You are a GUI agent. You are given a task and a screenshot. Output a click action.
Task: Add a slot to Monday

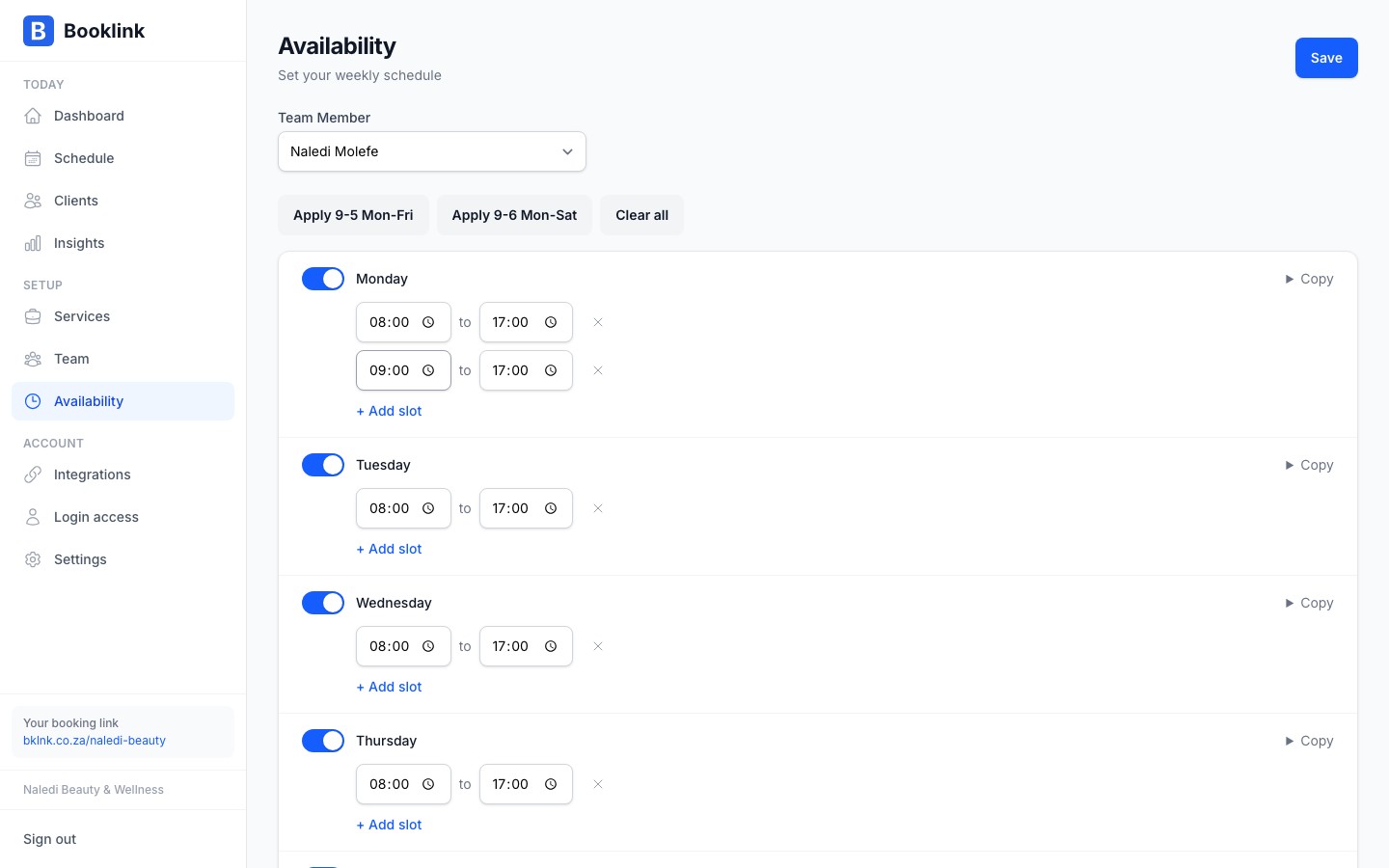tap(389, 411)
